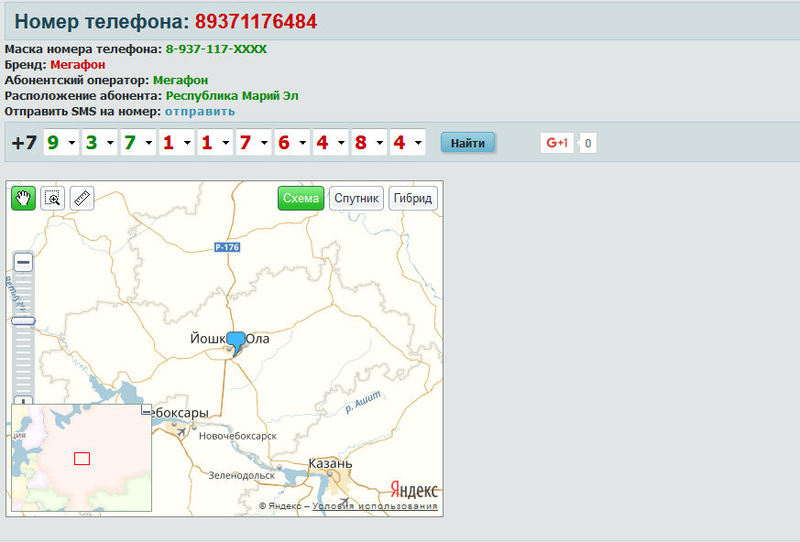Click the red Мегафон brand text
The height and width of the screenshot is (542, 800).
pos(78,65)
